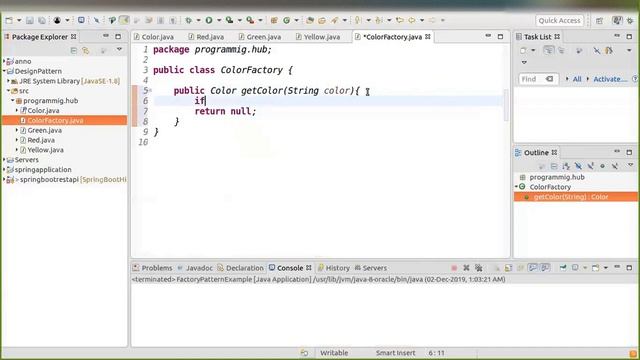Switch to the Red.java editor tab

(x=206, y=37)
